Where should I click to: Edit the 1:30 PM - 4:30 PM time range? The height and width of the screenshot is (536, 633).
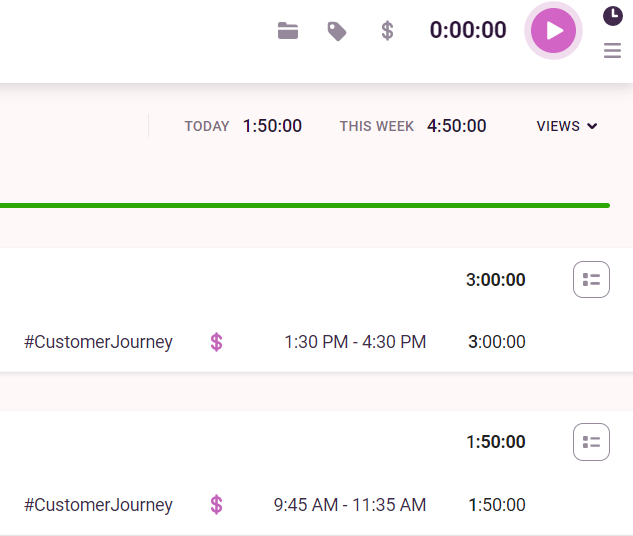pyautogui.click(x=355, y=342)
